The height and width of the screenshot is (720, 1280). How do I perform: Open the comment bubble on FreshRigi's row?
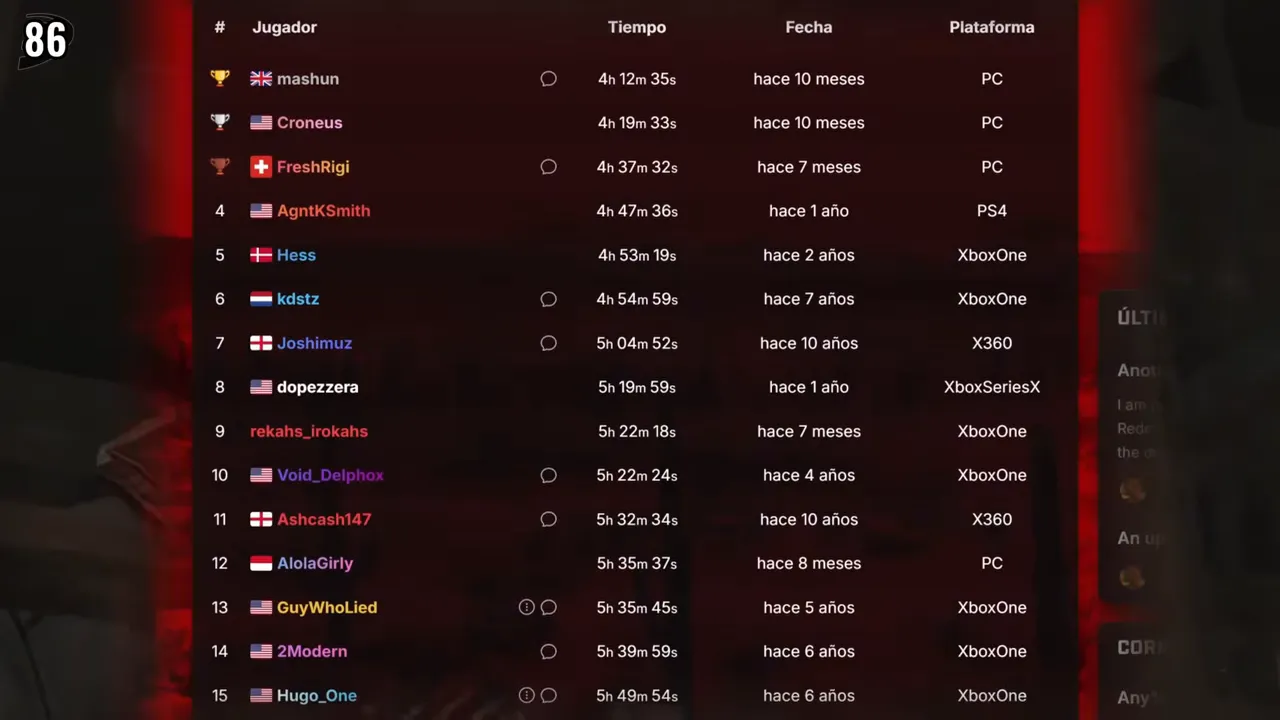(x=548, y=167)
